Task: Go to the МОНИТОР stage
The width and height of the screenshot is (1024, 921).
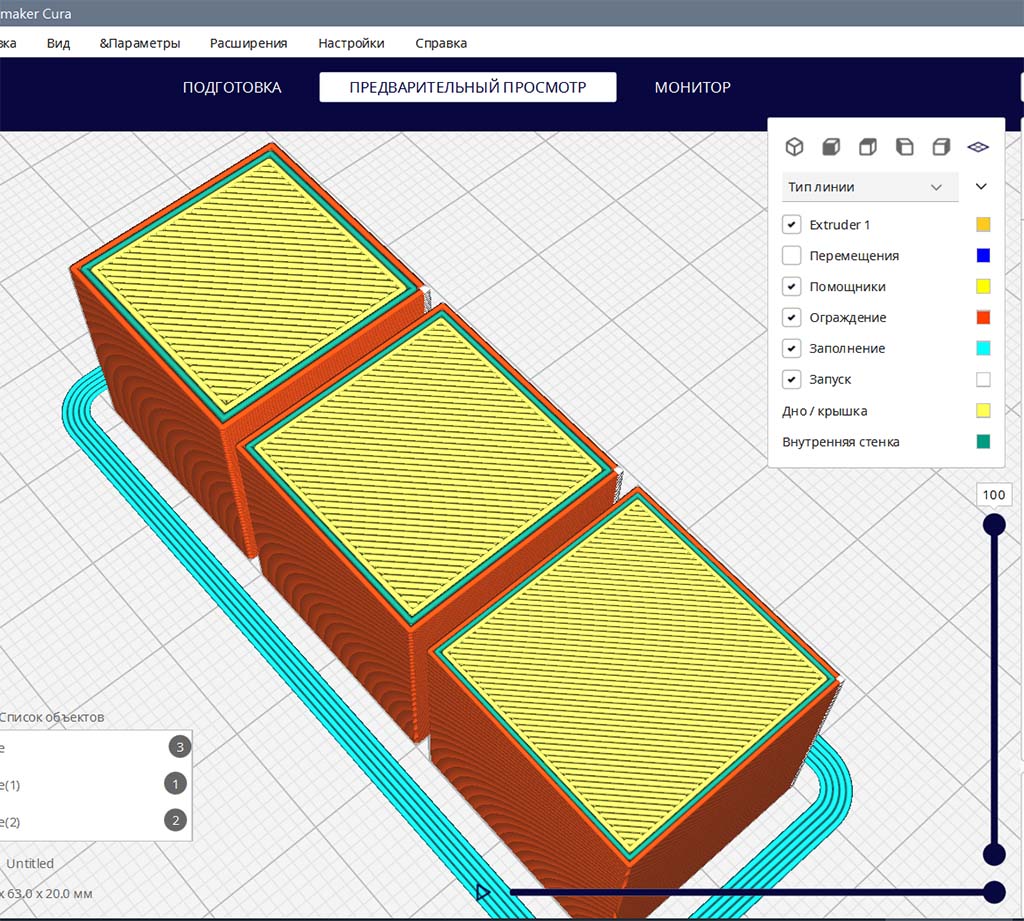Action: pyautogui.click(x=692, y=87)
